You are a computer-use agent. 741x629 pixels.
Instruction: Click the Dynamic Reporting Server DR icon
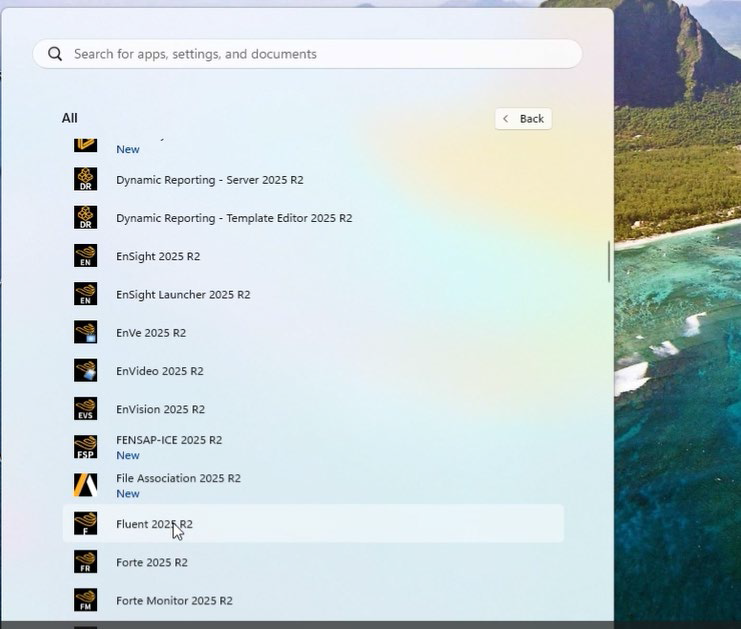[86, 180]
